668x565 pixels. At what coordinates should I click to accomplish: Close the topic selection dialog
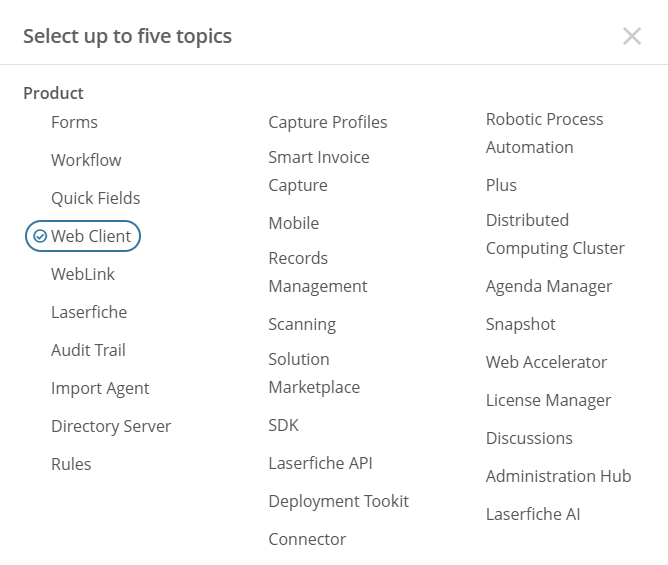[x=632, y=36]
